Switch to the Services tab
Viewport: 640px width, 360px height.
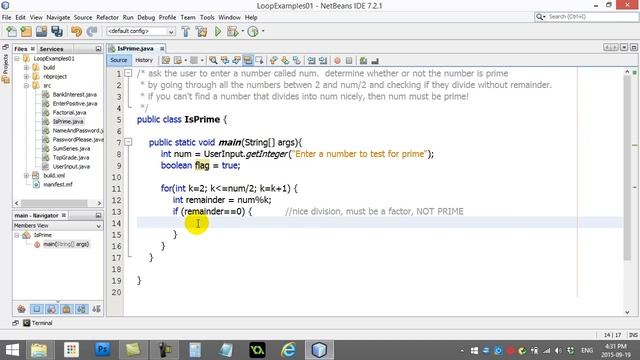51,49
